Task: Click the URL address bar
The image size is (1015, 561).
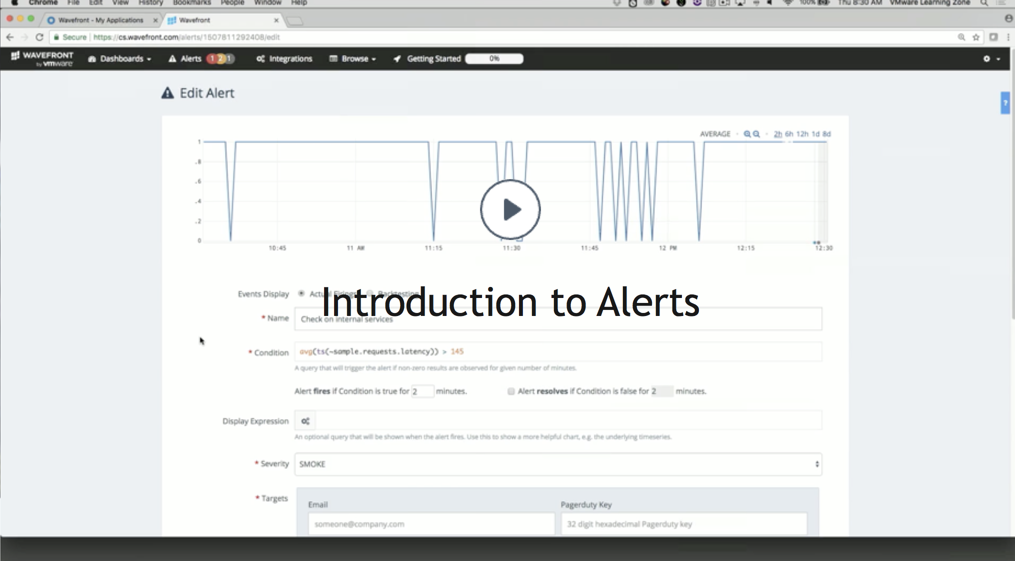Action: tap(505, 38)
